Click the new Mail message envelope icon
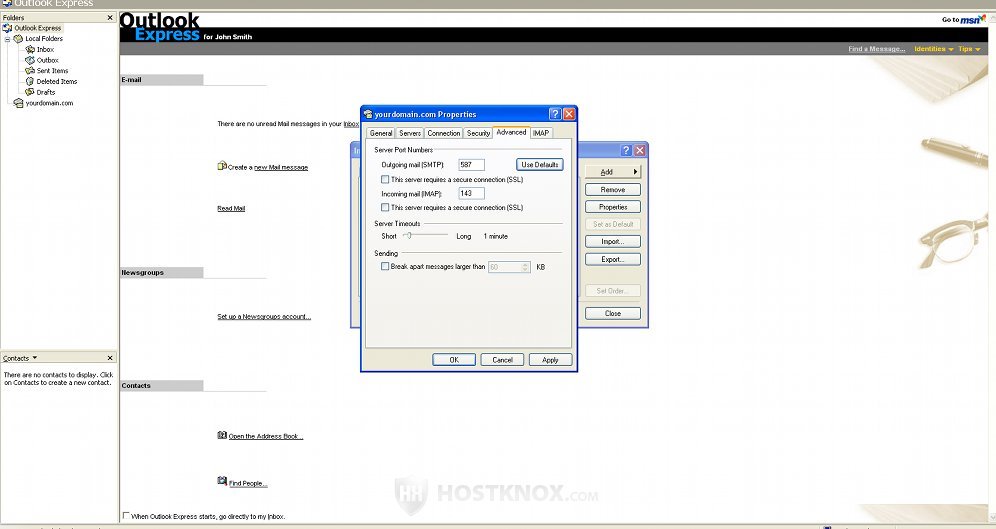 (x=222, y=166)
